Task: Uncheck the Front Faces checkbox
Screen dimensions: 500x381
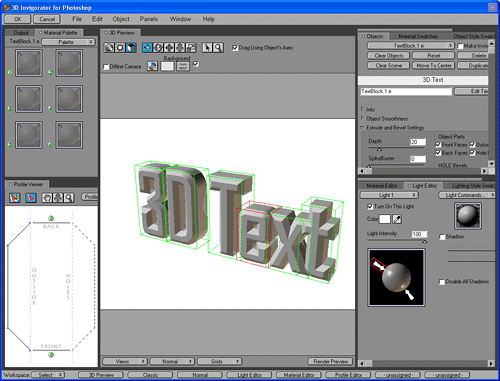Action: tap(438, 145)
